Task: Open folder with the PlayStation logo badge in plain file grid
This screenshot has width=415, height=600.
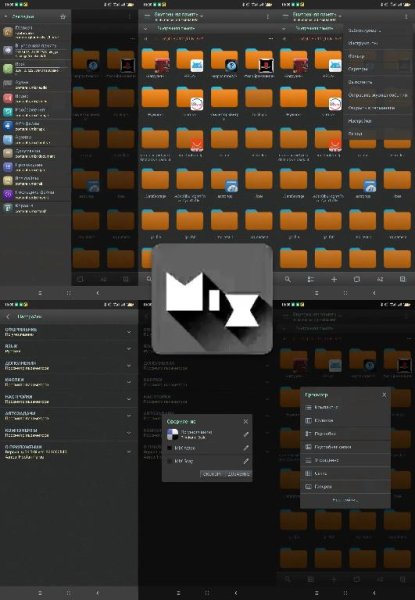Action: pyautogui.click(x=259, y=61)
